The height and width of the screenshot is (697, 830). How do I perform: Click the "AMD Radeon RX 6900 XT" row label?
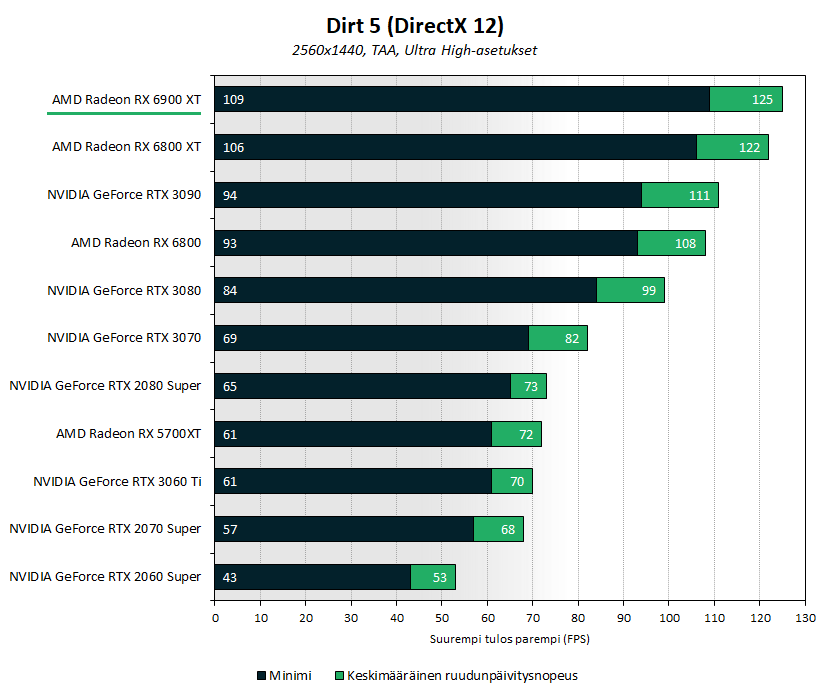(127, 99)
